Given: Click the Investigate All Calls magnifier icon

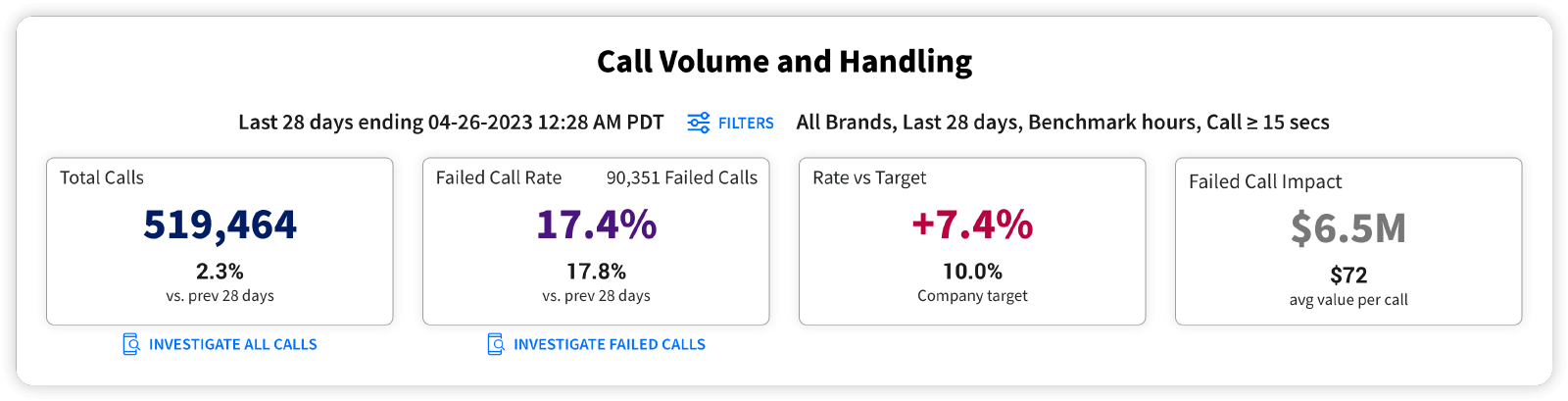Looking at the screenshot, I should (x=131, y=344).
